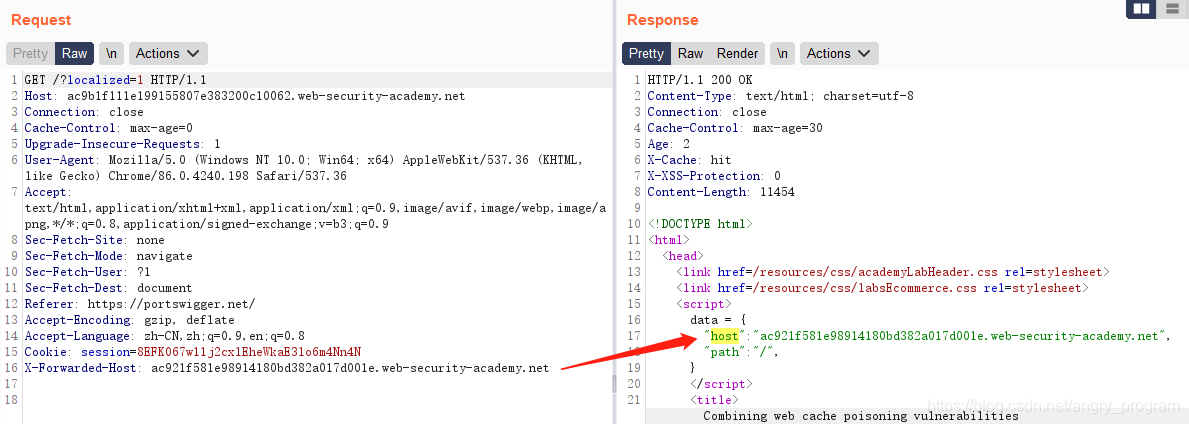The image size is (1189, 424).
Task: Click the X-Forwarded-Host header line in request
Action: [x=287, y=368]
